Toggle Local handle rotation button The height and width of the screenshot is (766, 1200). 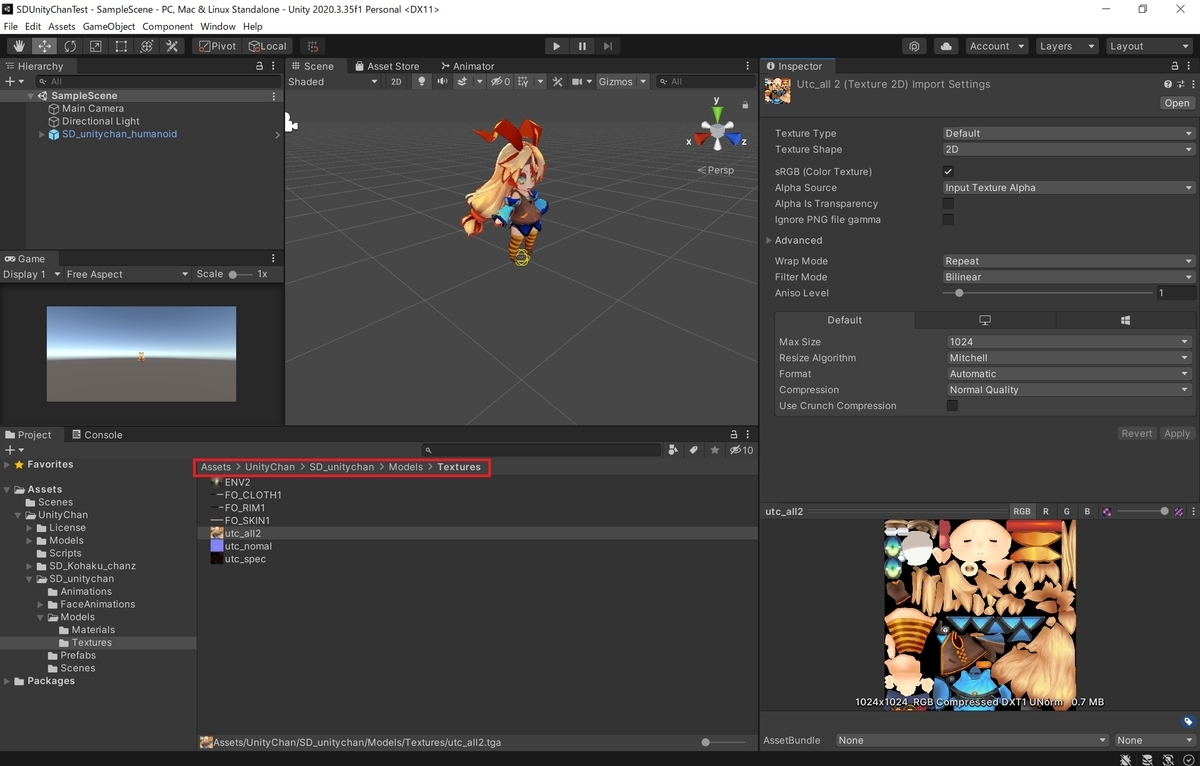point(267,46)
